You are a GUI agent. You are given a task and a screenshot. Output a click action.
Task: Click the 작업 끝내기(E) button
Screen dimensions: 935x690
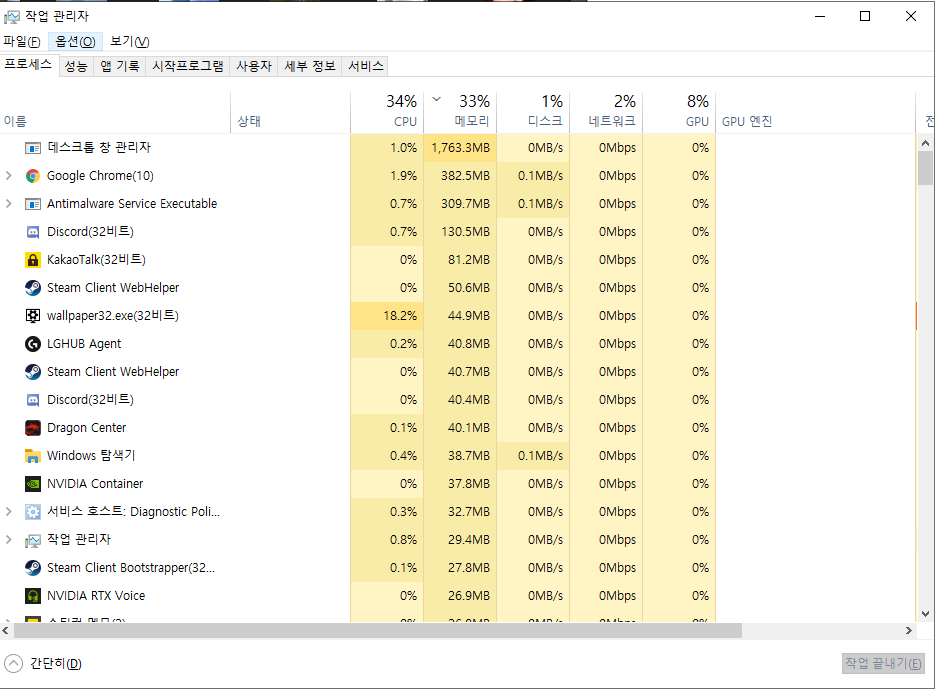point(883,663)
